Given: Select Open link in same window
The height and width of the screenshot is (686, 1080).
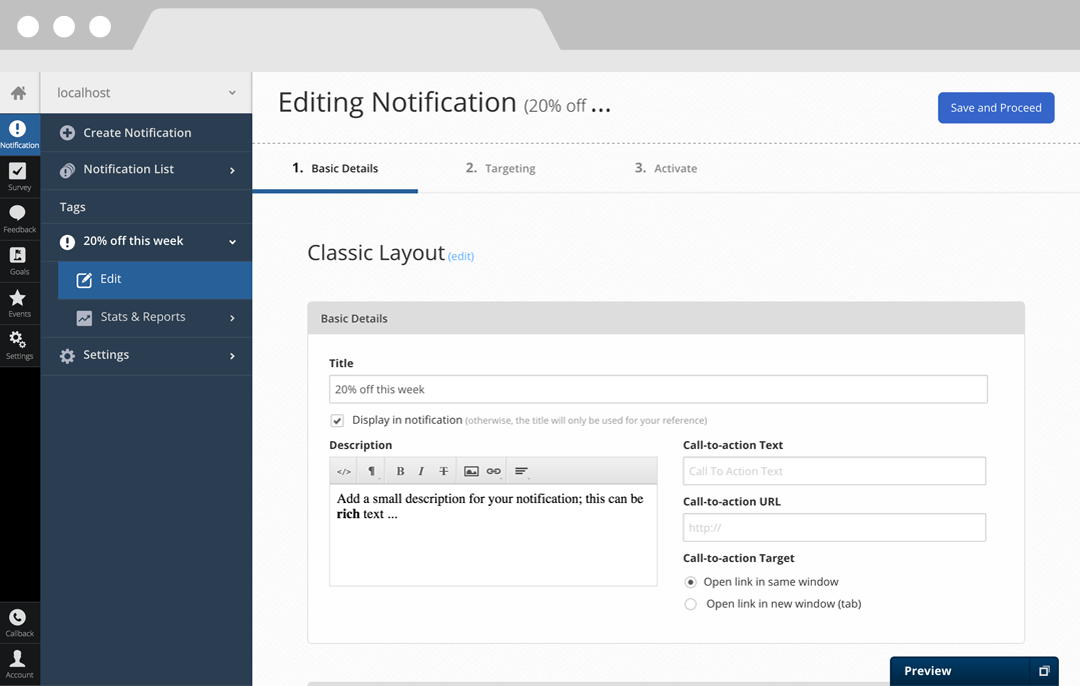Looking at the screenshot, I should pos(690,582).
